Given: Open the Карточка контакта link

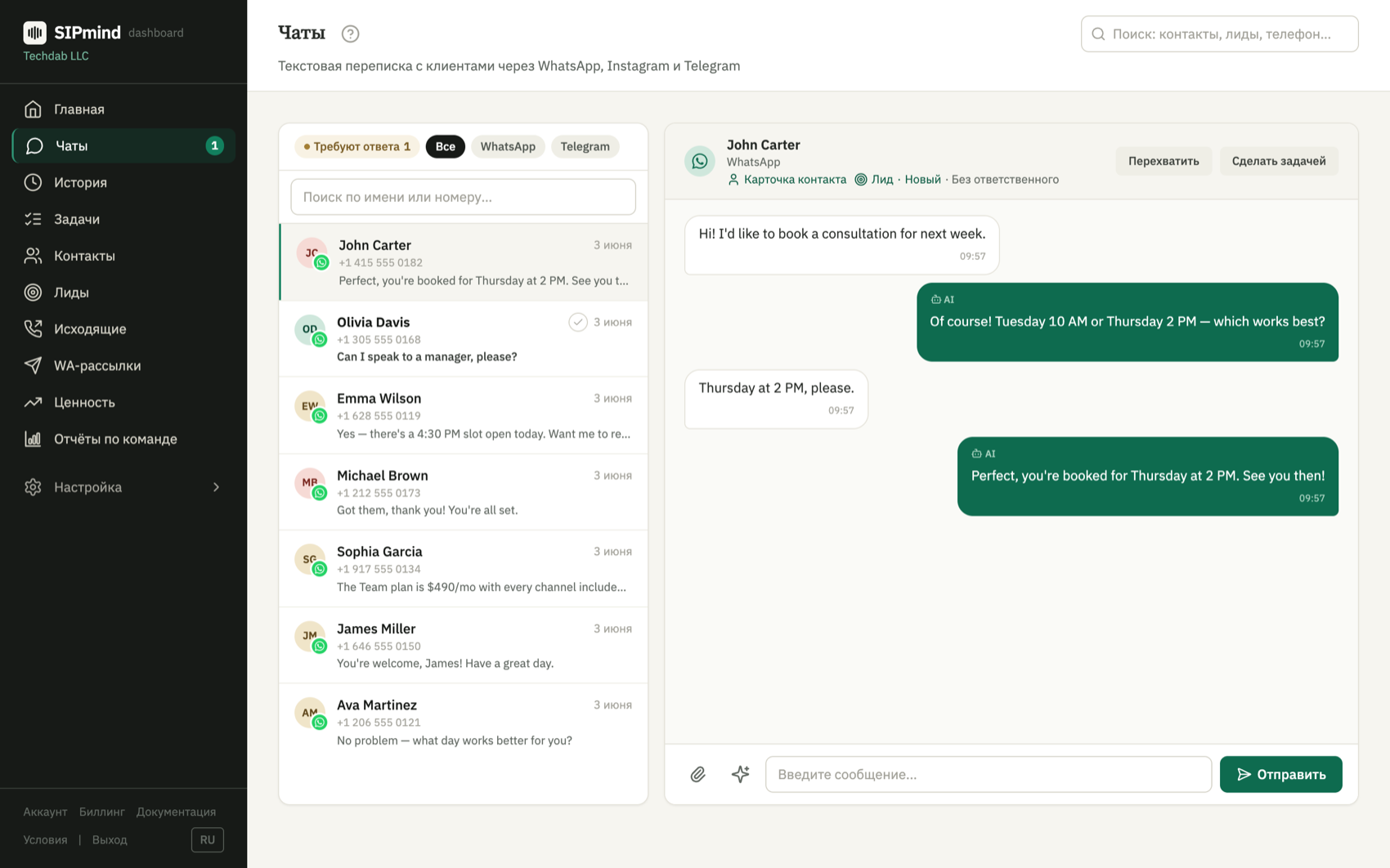Looking at the screenshot, I should click(787, 180).
